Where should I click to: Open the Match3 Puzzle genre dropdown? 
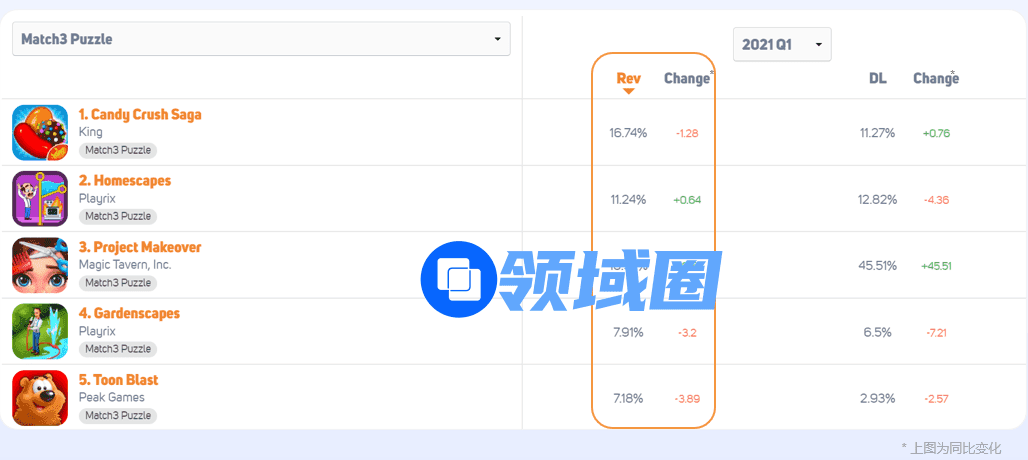point(261,39)
